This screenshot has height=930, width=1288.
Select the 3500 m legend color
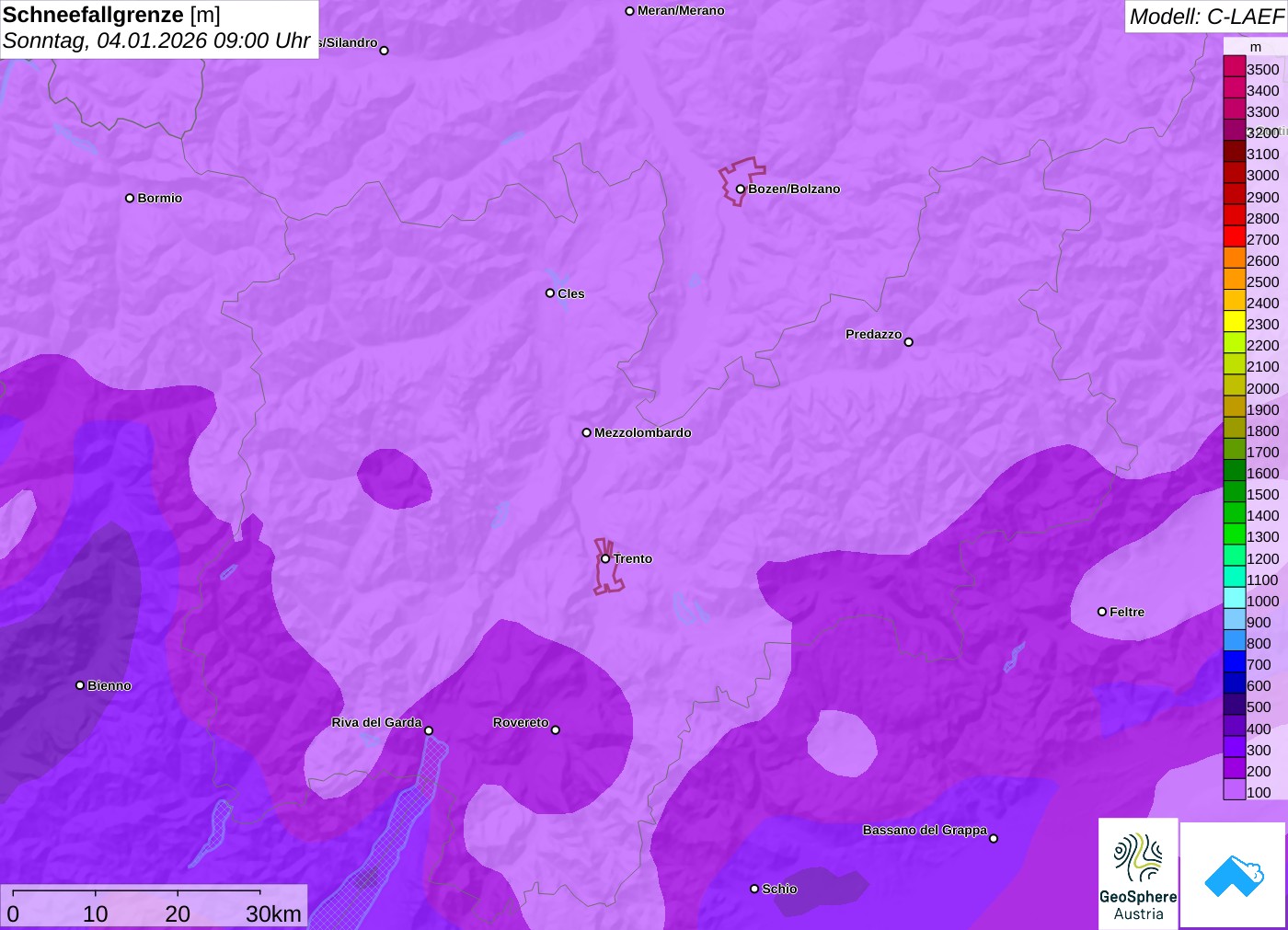pyautogui.click(x=1235, y=66)
